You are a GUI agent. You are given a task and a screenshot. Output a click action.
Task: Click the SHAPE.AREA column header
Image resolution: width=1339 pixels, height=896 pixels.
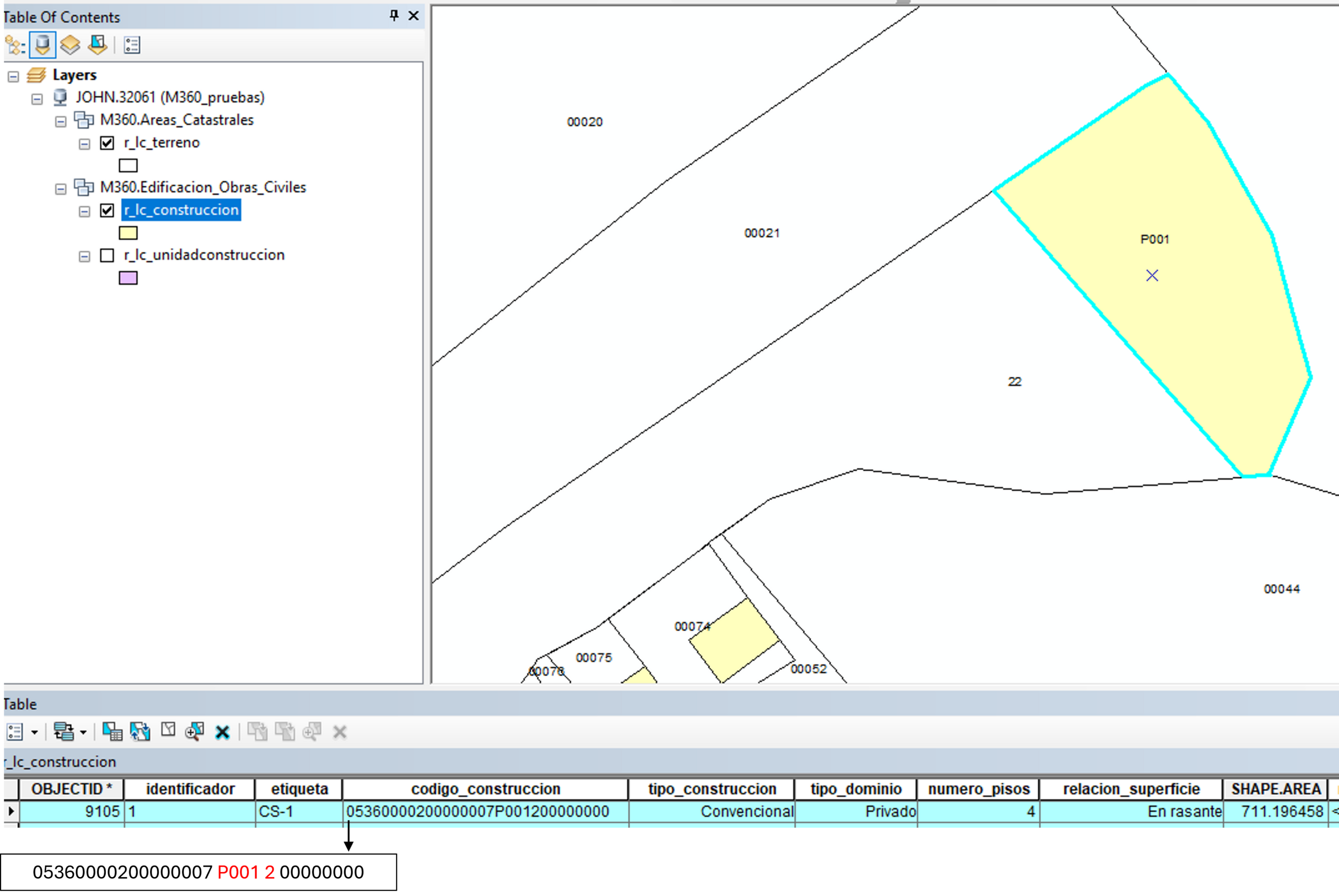[1276, 789]
